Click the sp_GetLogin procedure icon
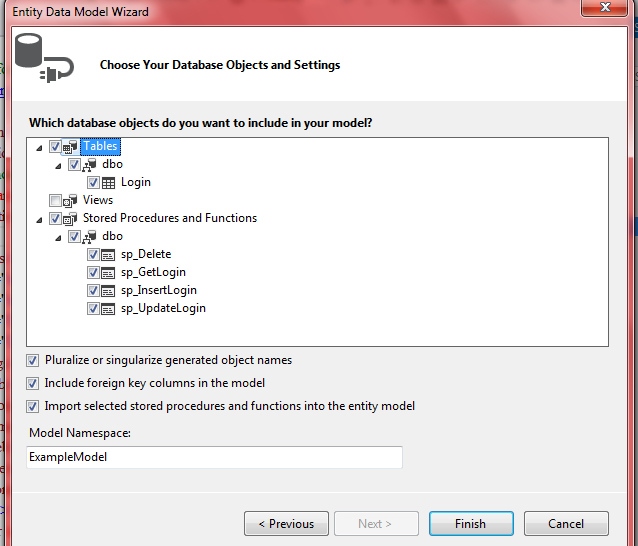The height and width of the screenshot is (546, 638). coord(108,273)
